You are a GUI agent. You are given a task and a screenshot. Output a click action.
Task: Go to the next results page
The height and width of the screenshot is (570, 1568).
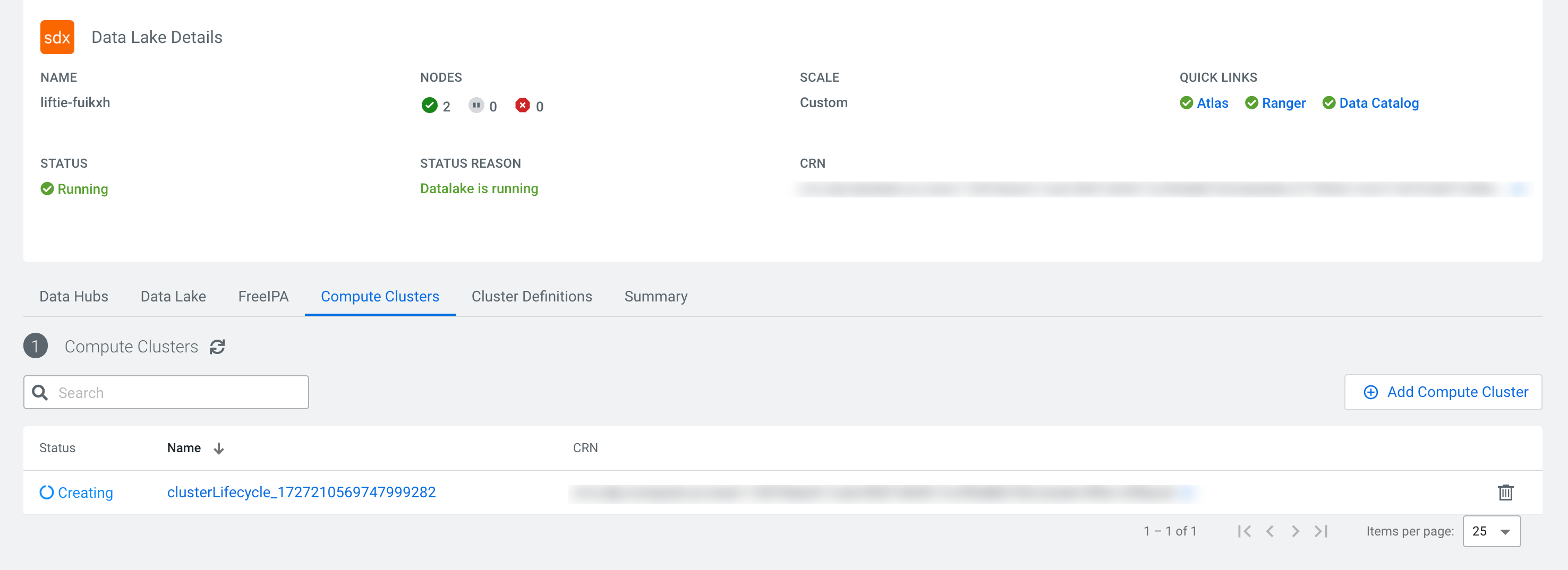[1296, 531]
